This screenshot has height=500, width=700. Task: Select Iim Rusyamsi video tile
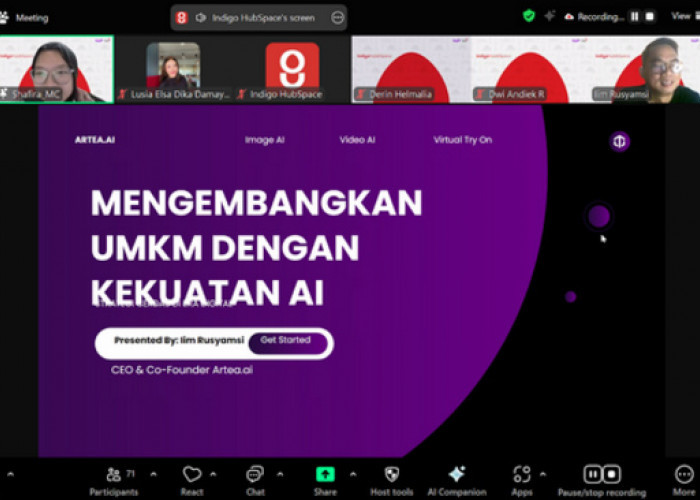coord(644,69)
